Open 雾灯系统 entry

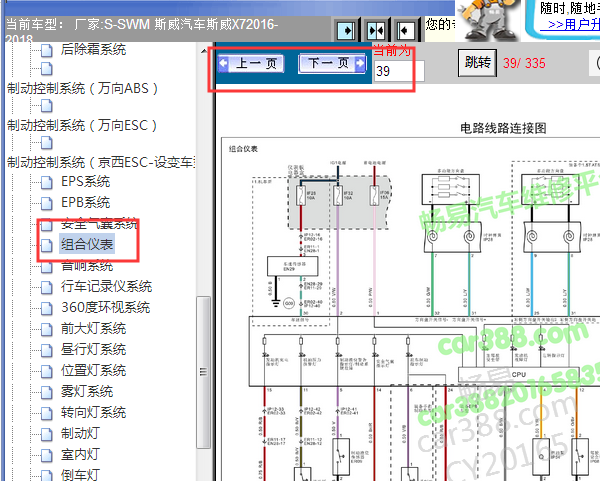(x=87, y=391)
